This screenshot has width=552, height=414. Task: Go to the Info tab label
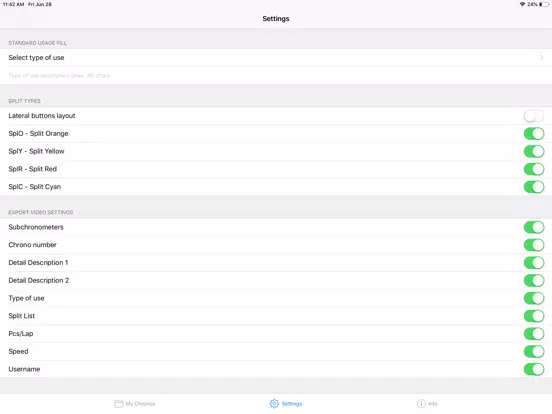coord(433,404)
